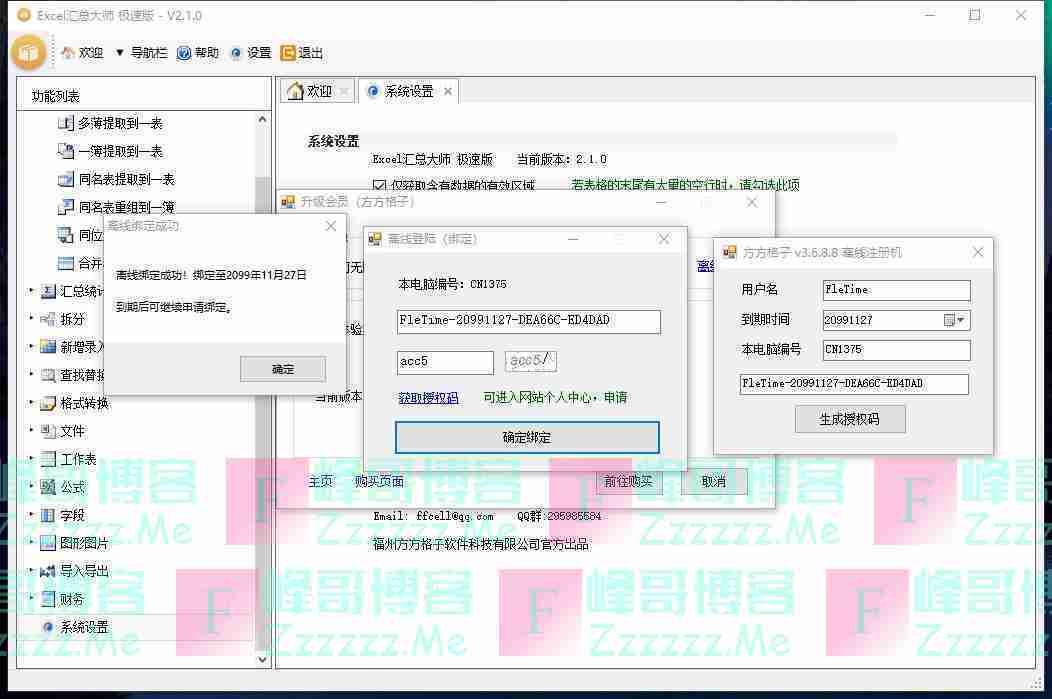Toggle 仅获取含有数据的有效区域 checkbox

point(379,185)
